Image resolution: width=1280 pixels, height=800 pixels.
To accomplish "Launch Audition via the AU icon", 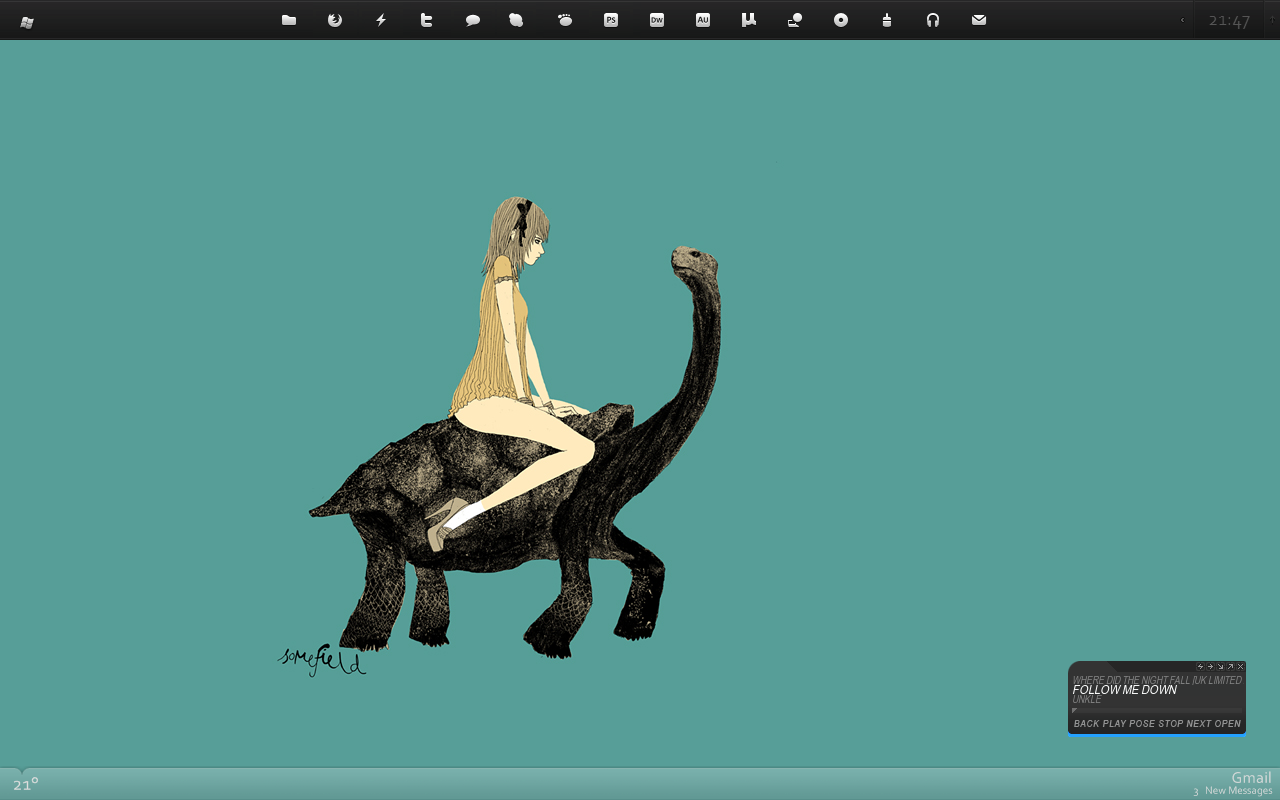I will tap(703, 20).
